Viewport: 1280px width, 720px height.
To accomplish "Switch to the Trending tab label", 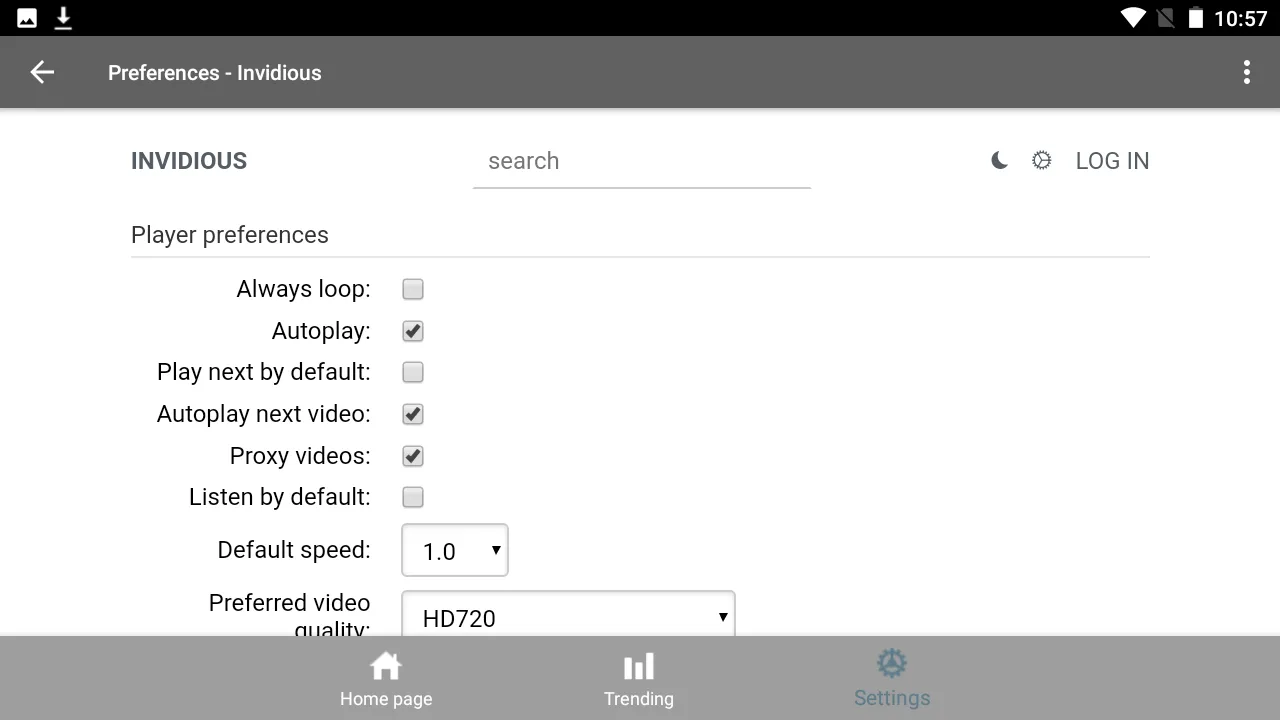I will click(x=639, y=699).
